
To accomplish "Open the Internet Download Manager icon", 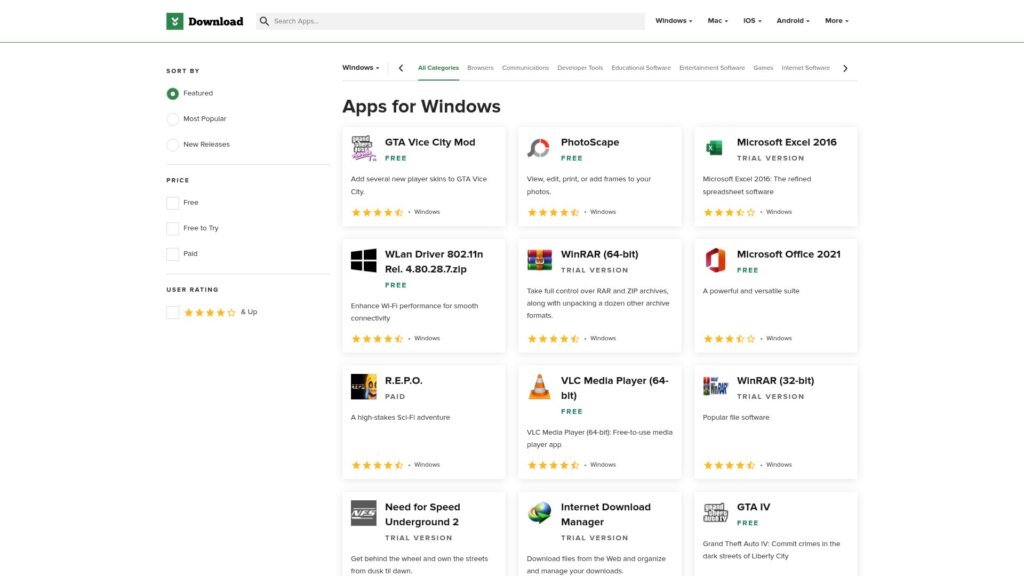I will (539, 513).
